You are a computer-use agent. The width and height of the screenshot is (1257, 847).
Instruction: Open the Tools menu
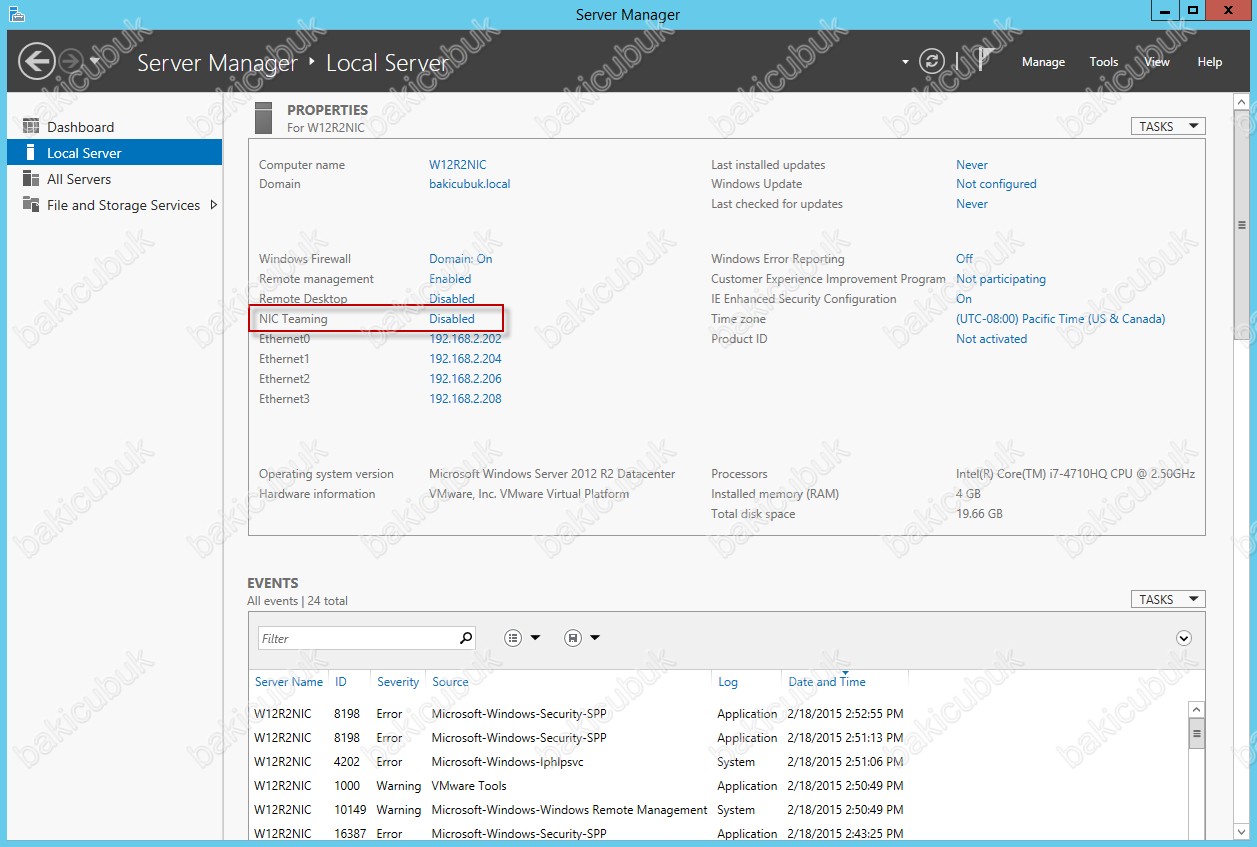(1104, 62)
